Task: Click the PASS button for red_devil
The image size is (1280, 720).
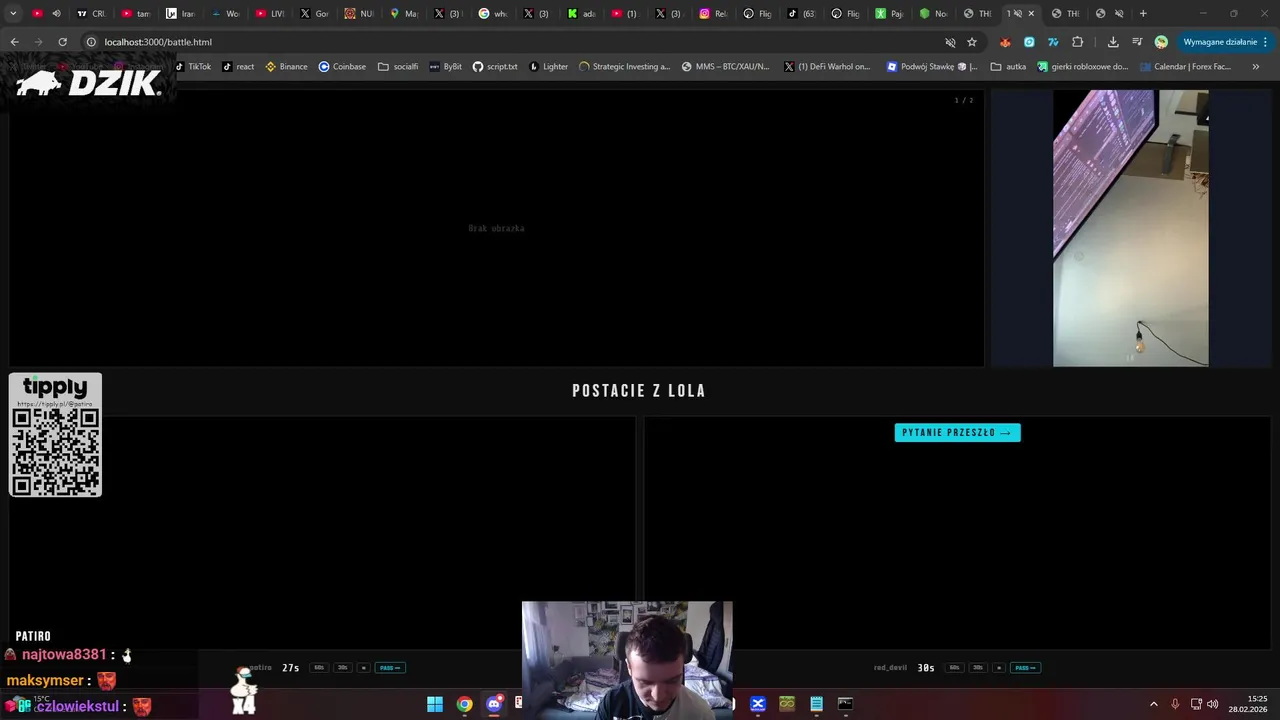Action: pyautogui.click(x=1025, y=668)
